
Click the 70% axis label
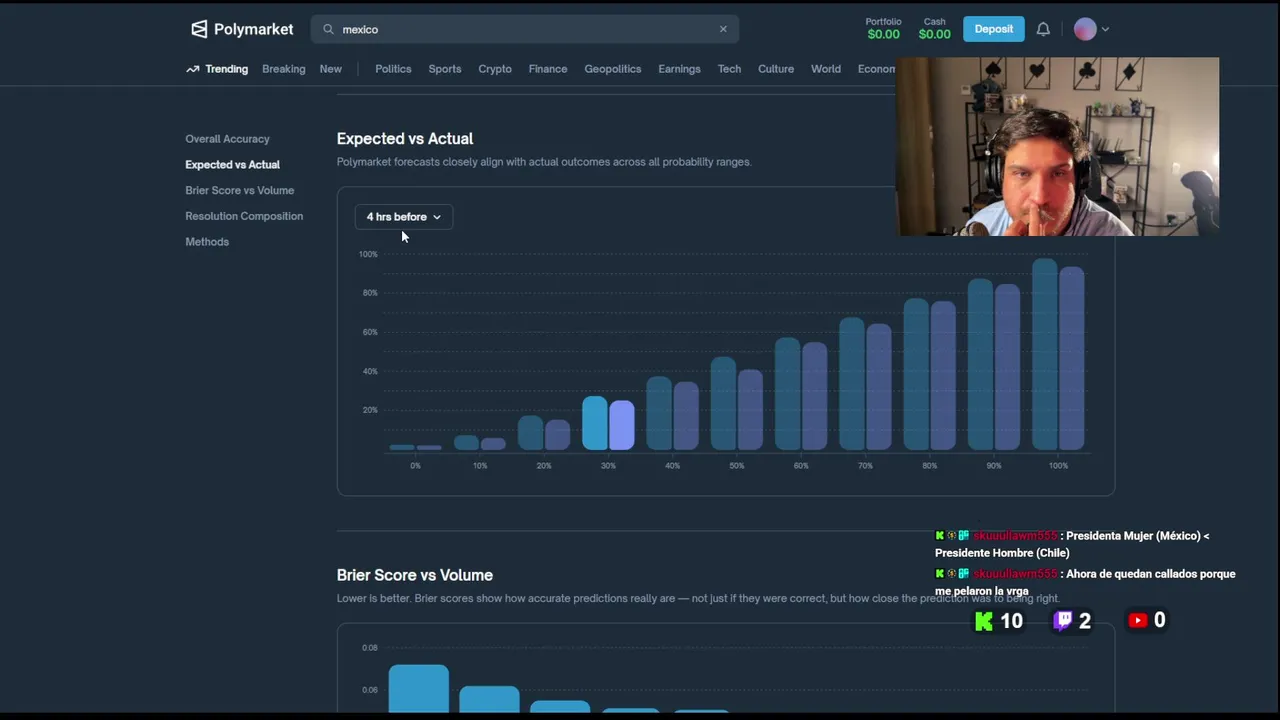(x=865, y=466)
